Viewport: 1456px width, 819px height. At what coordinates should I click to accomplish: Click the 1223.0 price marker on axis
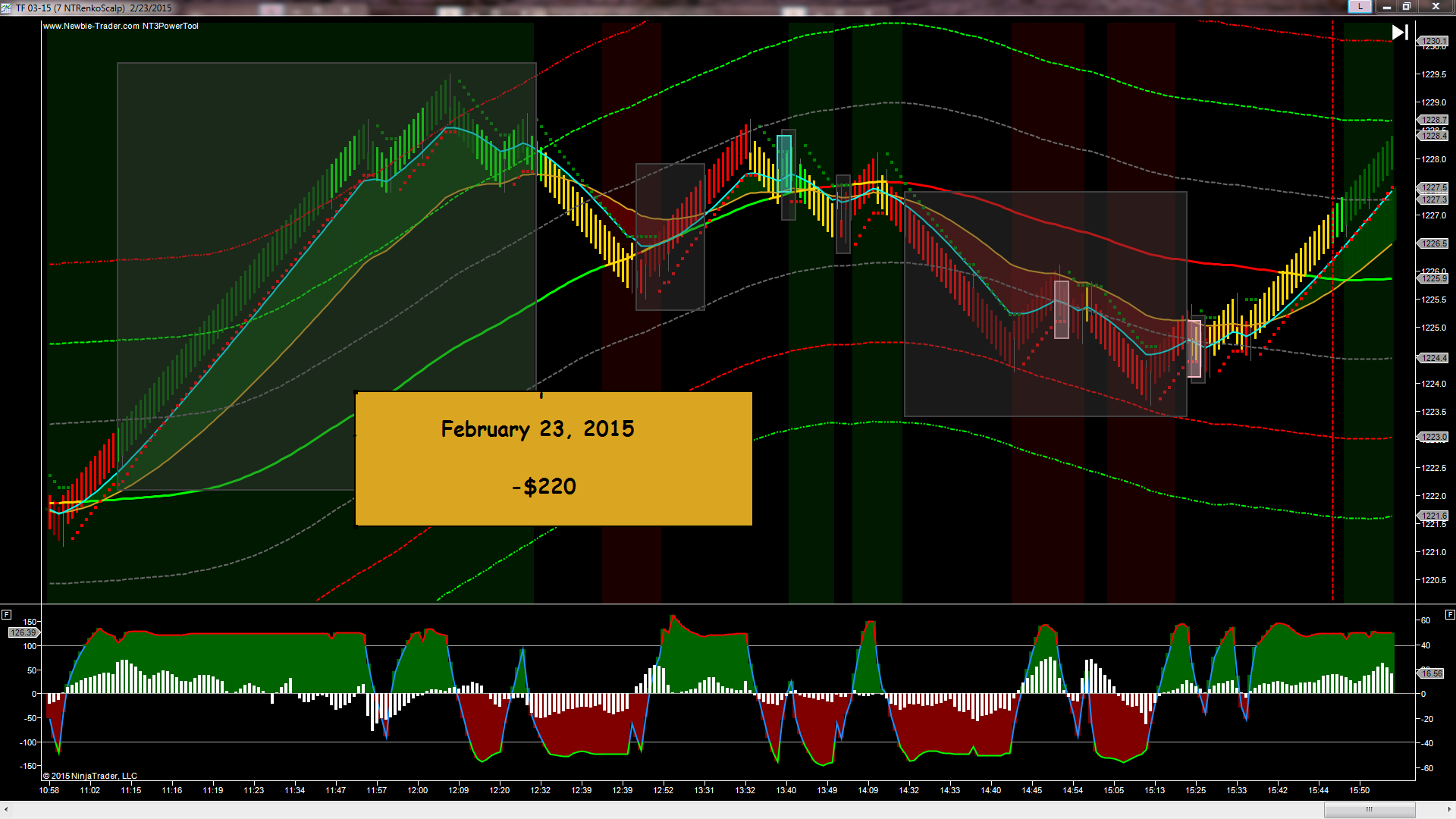point(1432,437)
